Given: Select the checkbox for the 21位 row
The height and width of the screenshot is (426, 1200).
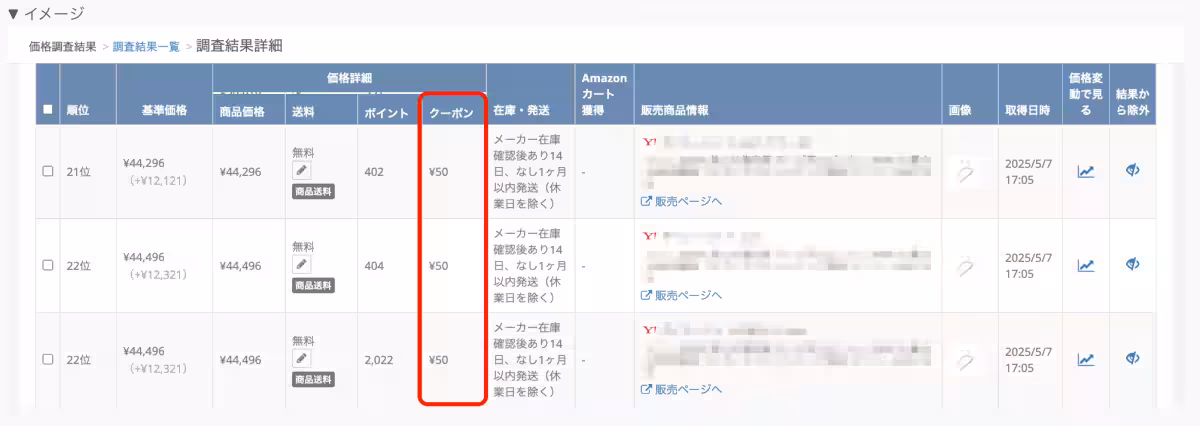Looking at the screenshot, I should [x=48, y=171].
